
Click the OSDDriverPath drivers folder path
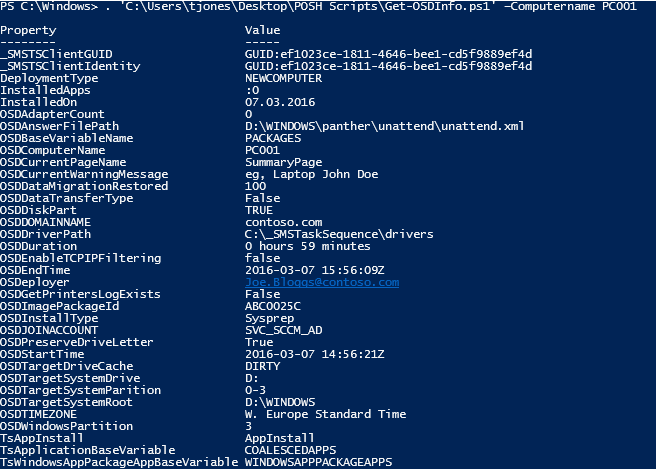[x=339, y=234]
